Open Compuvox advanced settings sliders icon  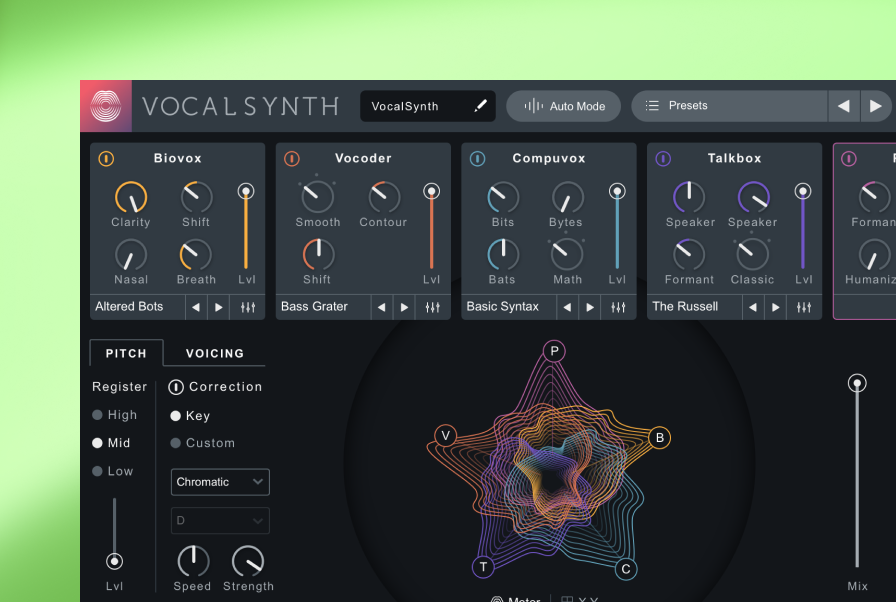click(618, 307)
